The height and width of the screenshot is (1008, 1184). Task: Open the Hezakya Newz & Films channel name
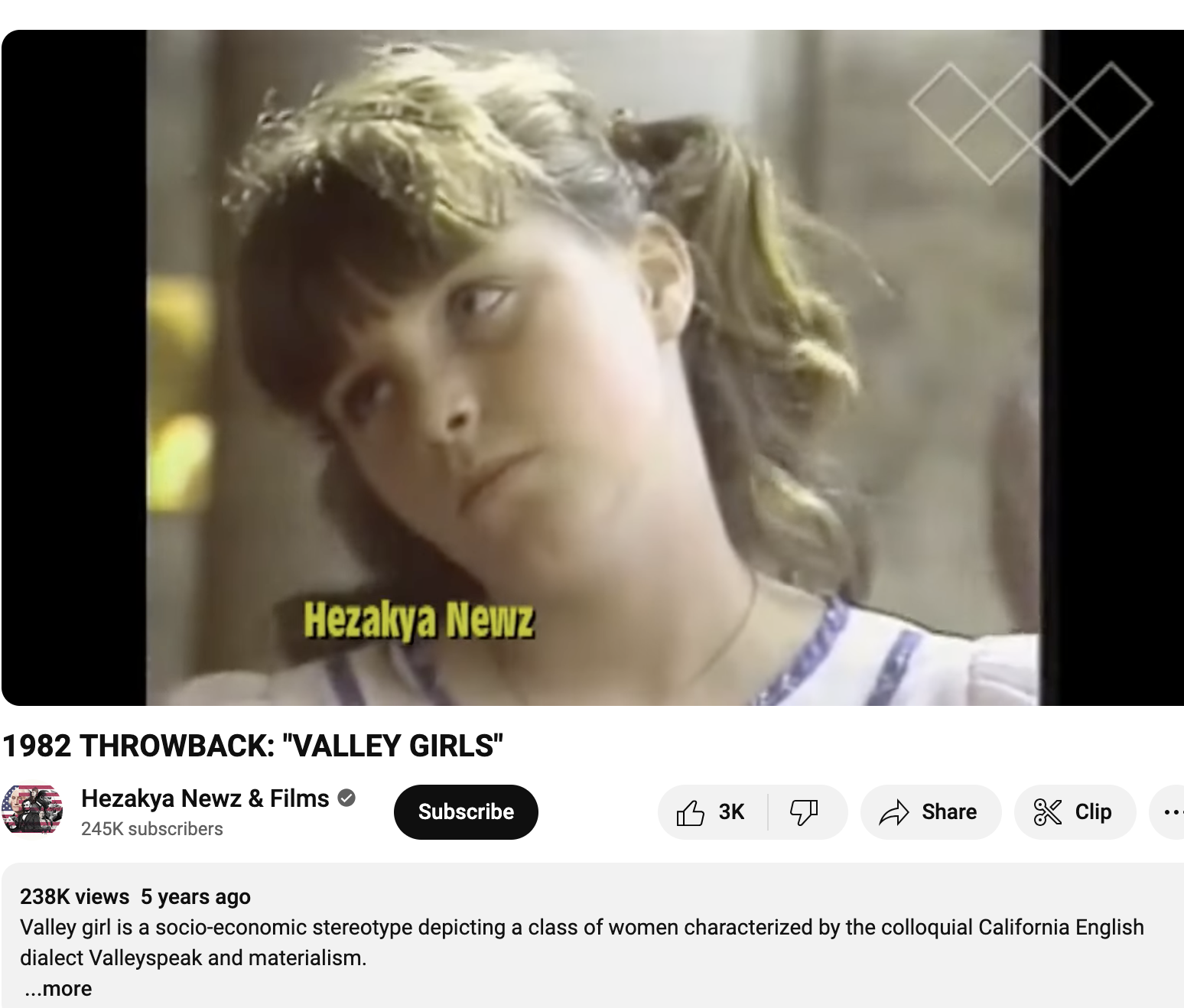click(x=205, y=798)
